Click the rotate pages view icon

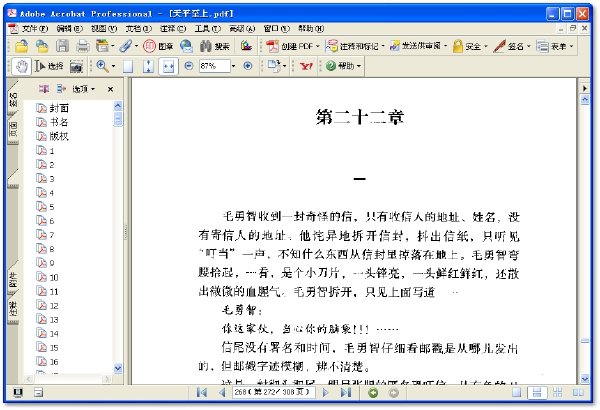(x=274, y=66)
